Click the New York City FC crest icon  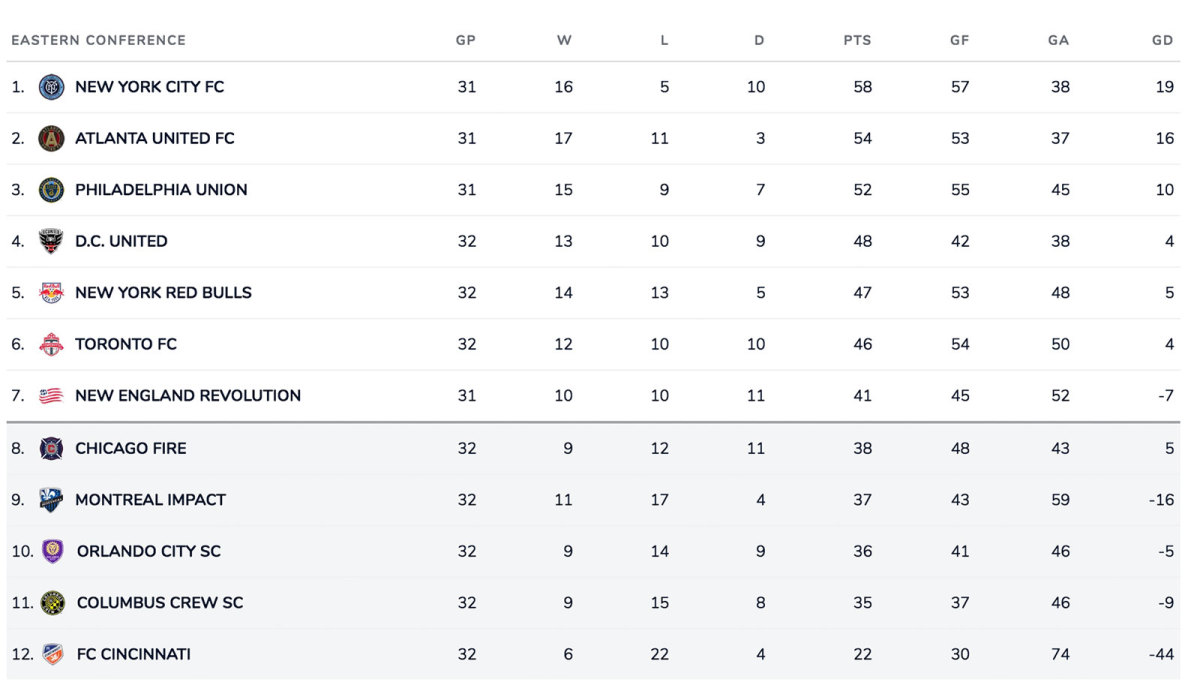tap(51, 87)
